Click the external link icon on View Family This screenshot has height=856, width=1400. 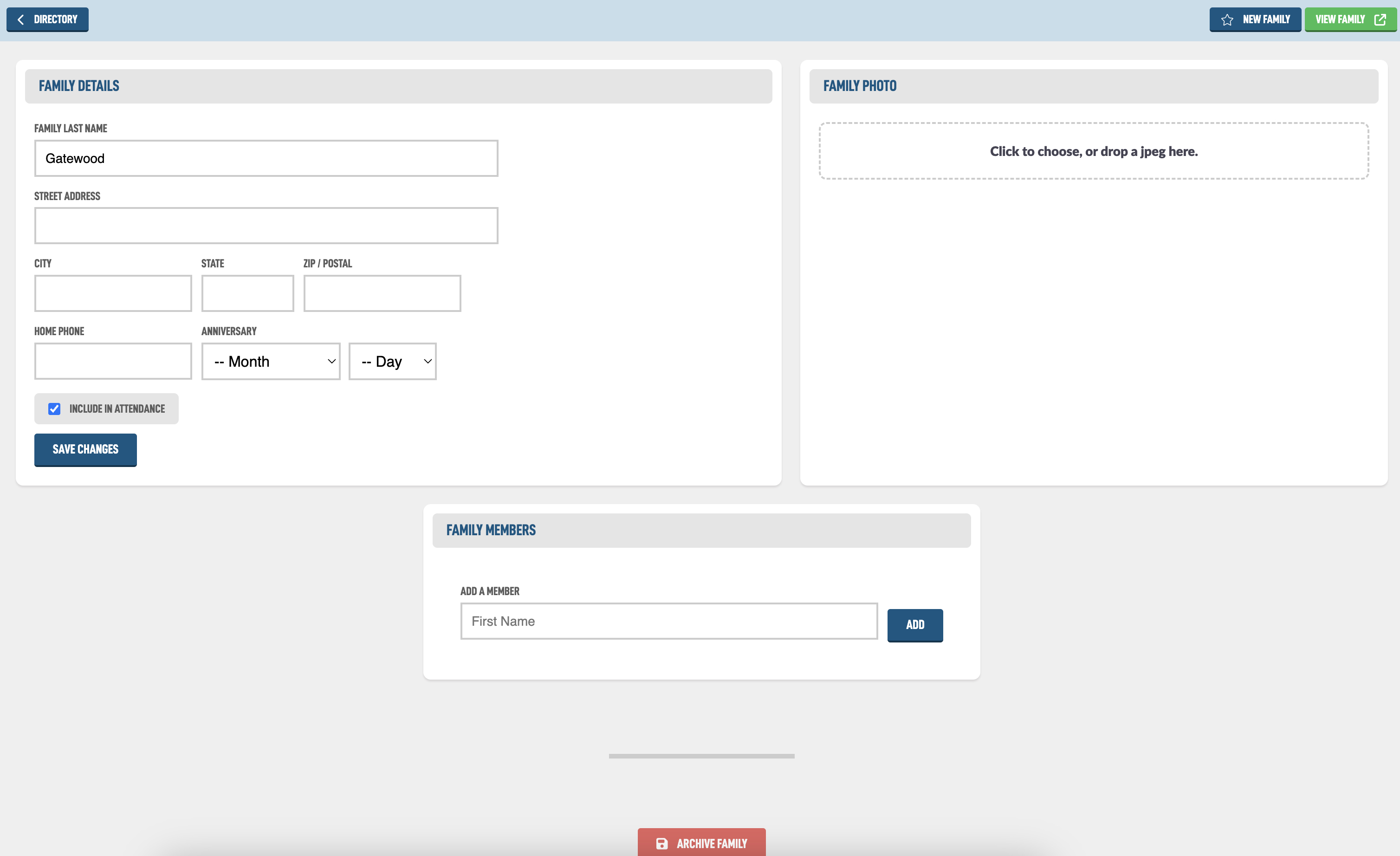tap(1380, 20)
